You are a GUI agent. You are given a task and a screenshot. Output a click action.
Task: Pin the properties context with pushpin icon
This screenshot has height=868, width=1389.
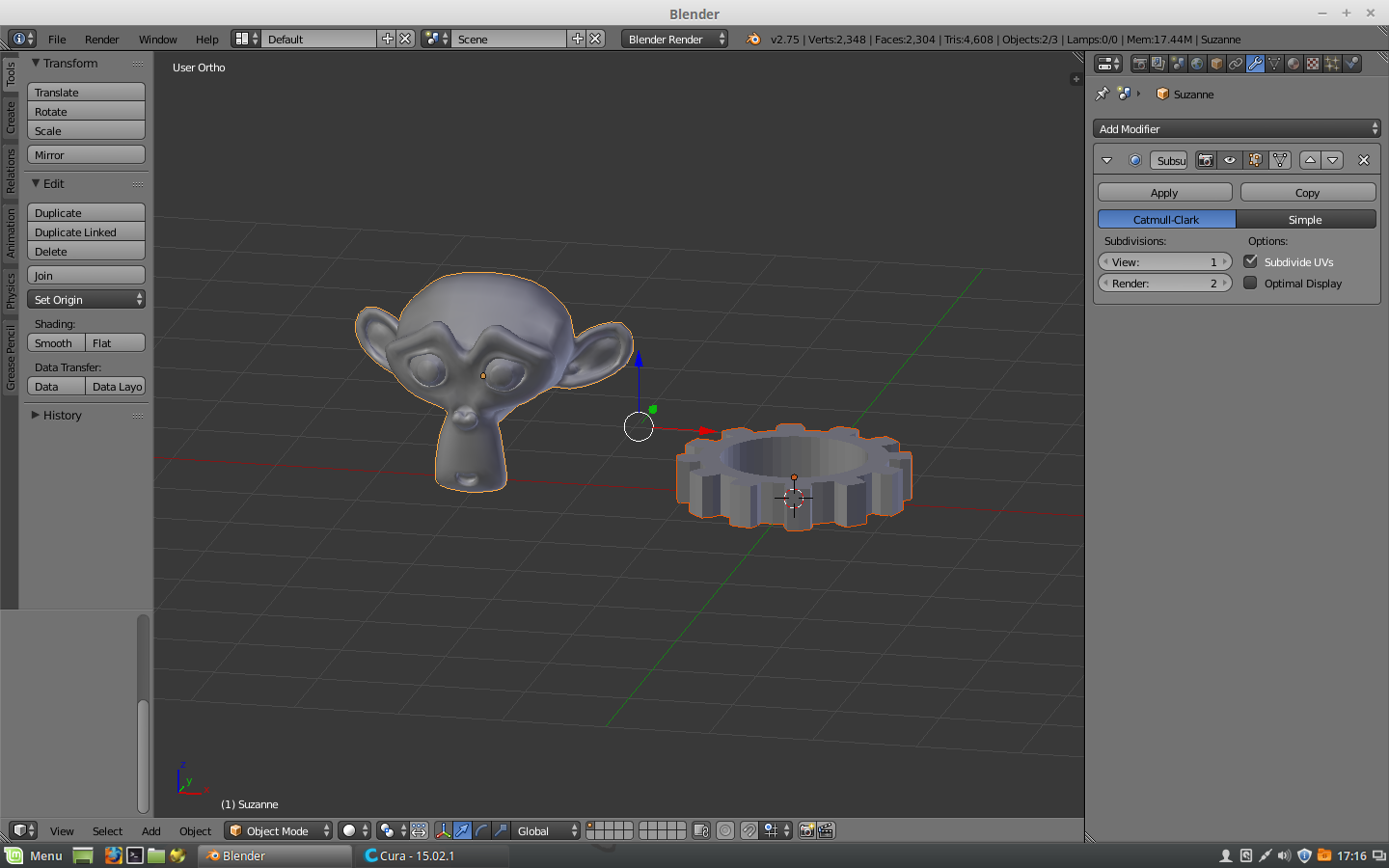(x=1103, y=94)
